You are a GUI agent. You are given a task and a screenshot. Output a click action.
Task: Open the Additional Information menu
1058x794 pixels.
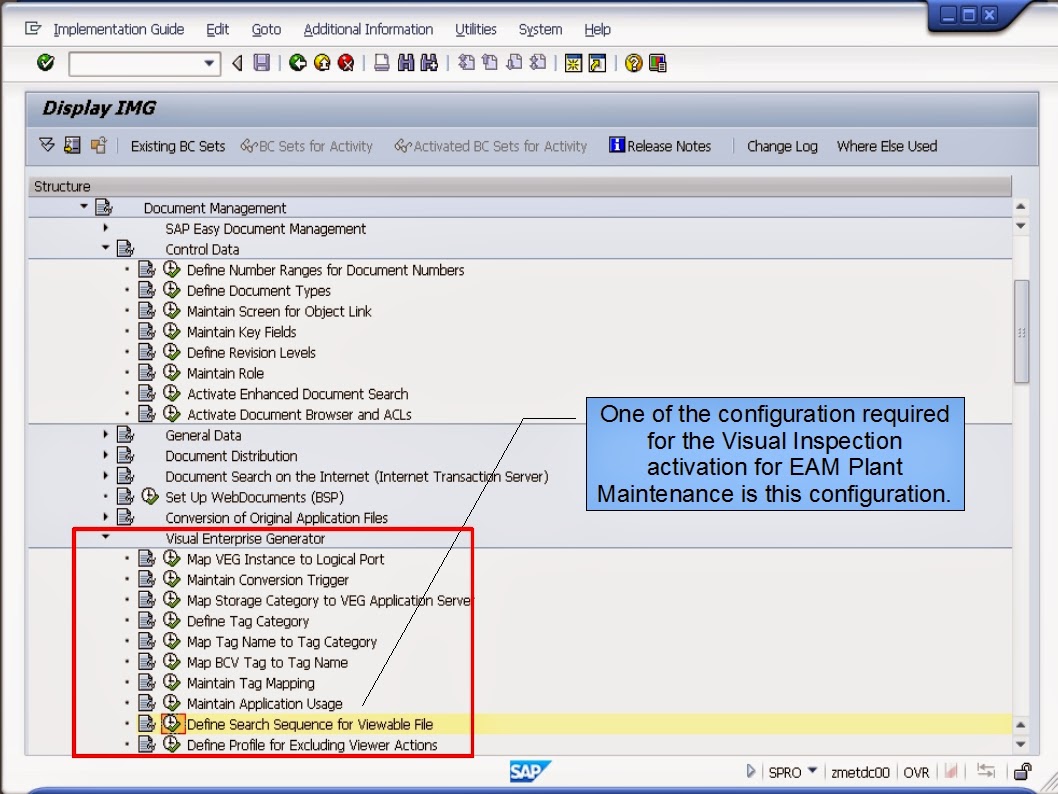click(368, 29)
